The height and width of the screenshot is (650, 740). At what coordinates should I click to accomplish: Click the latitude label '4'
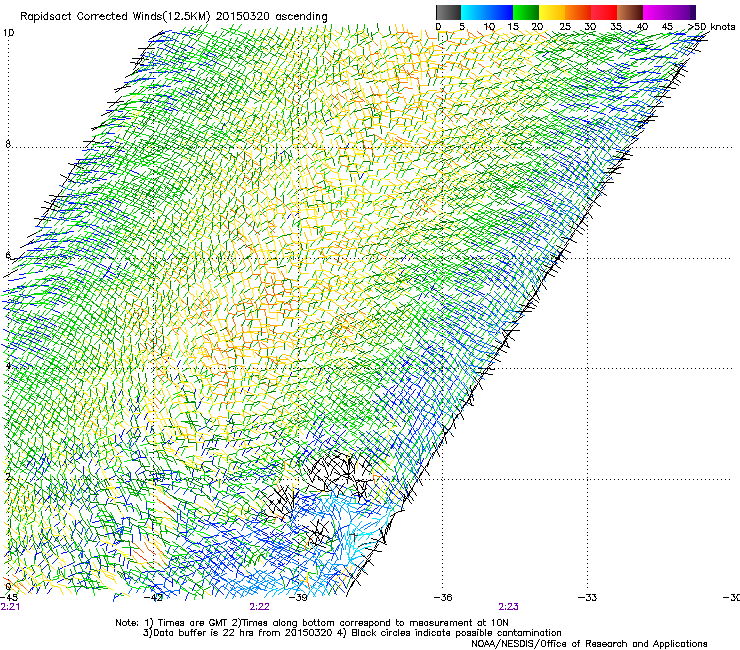click(8, 366)
